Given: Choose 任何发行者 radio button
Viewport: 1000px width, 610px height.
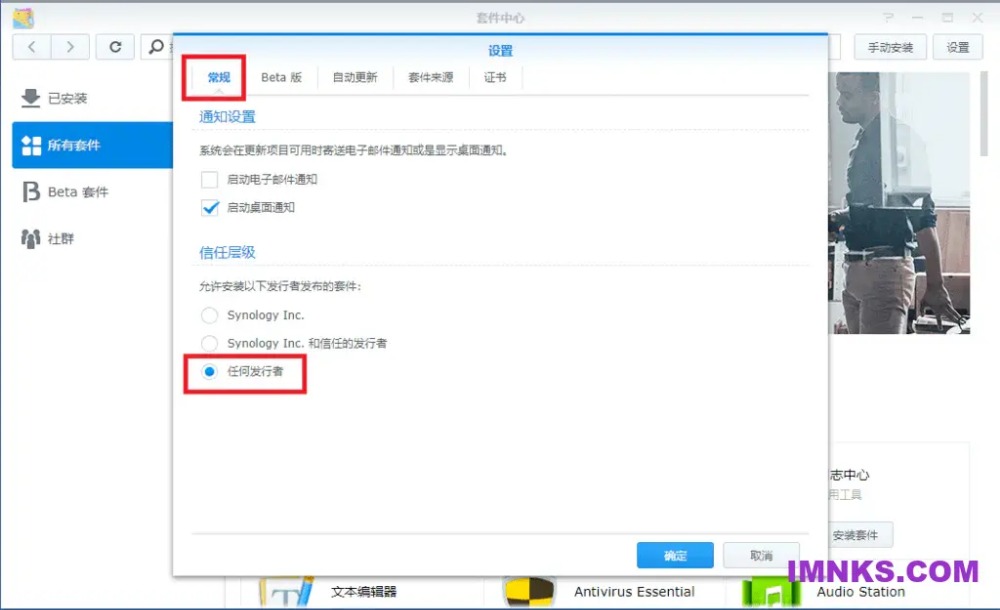Looking at the screenshot, I should tap(209, 371).
